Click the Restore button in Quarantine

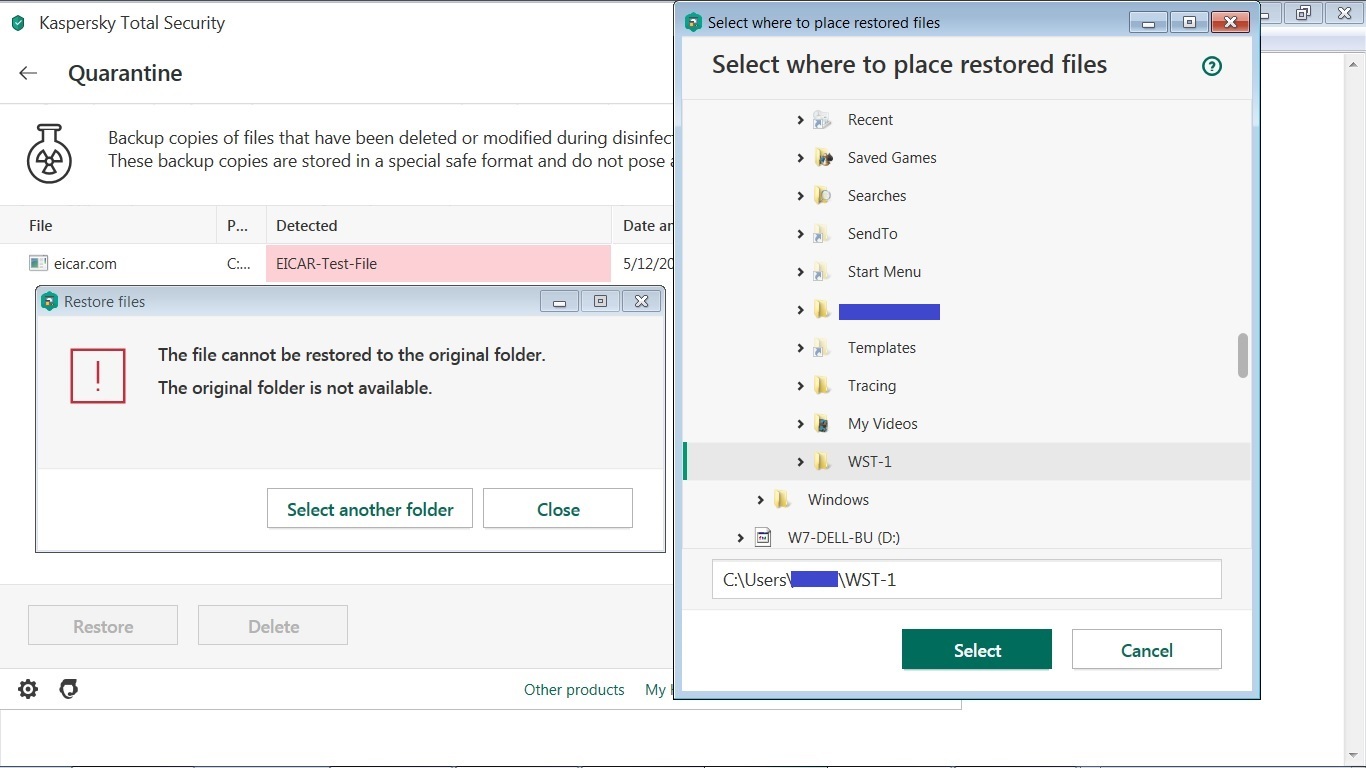pos(103,625)
